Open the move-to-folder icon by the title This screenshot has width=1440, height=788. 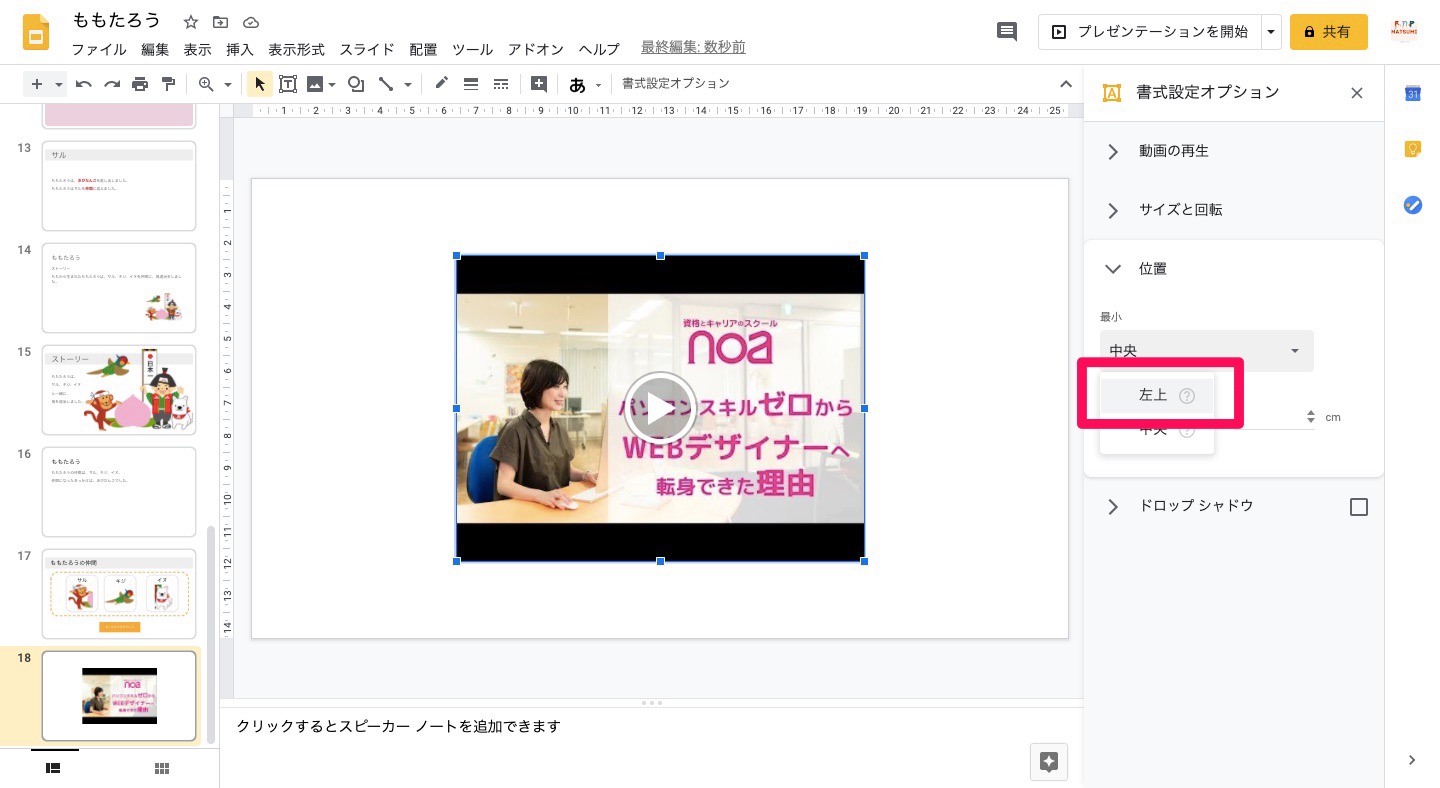point(221,22)
